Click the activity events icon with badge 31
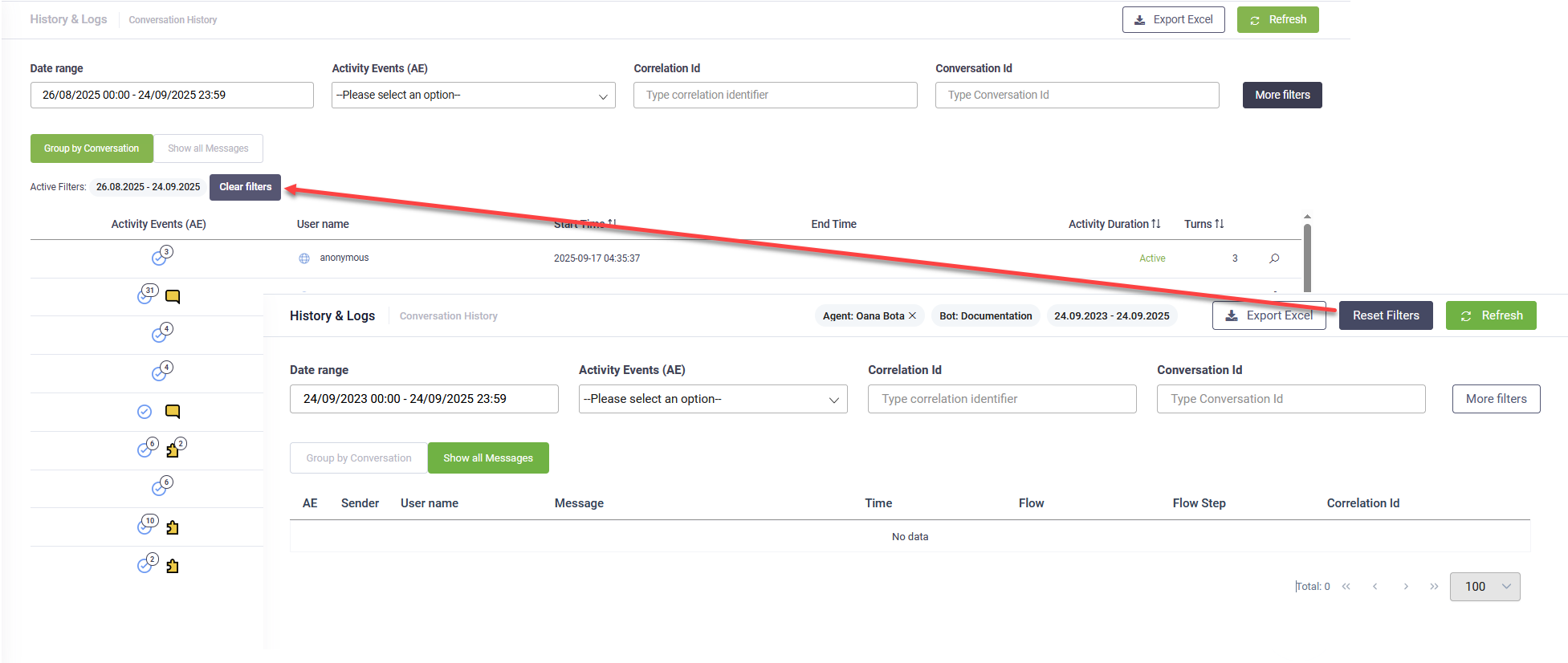 146,295
